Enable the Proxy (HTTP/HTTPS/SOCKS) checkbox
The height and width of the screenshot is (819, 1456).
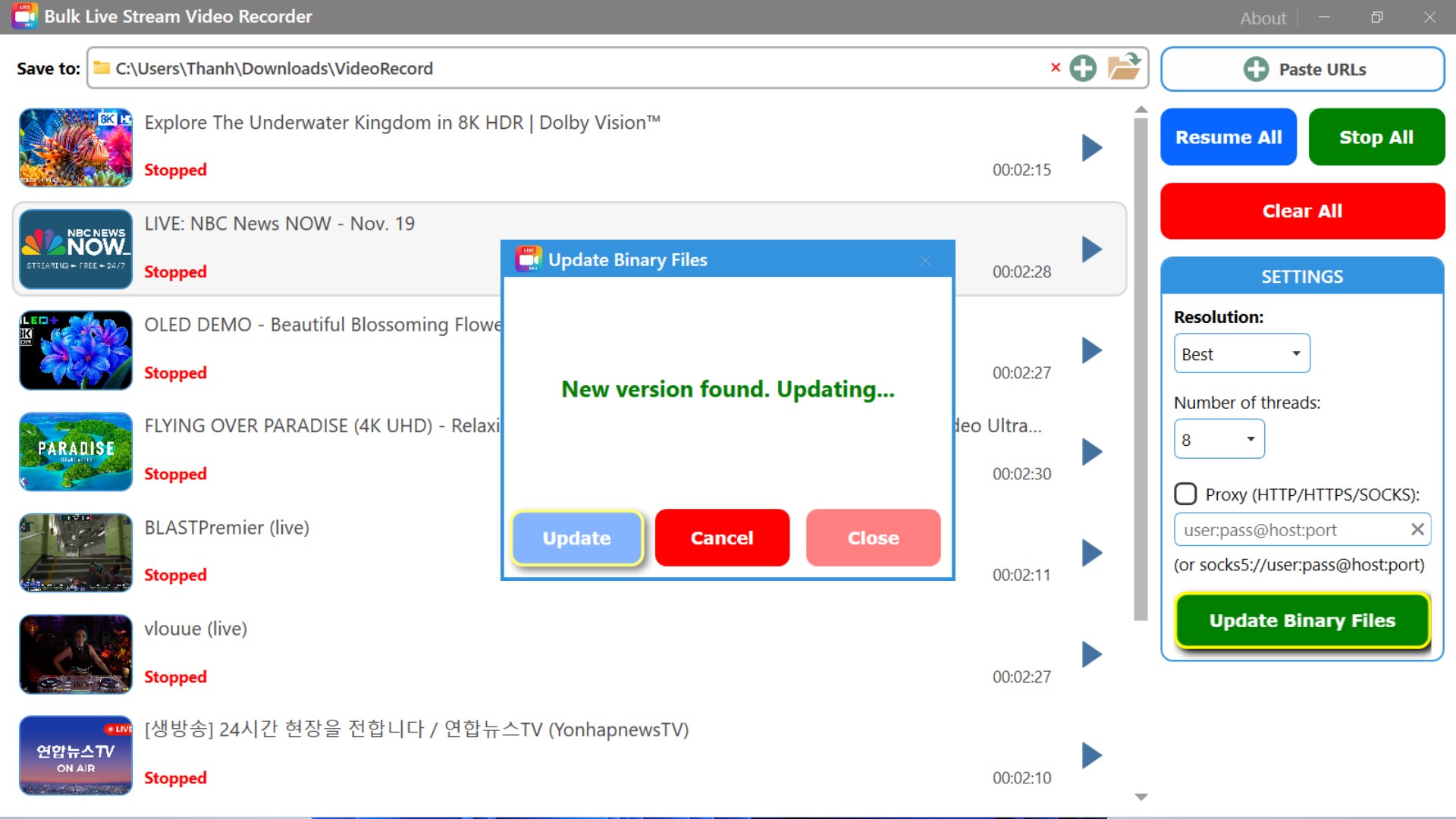pyautogui.click(x=1185, y=494)
